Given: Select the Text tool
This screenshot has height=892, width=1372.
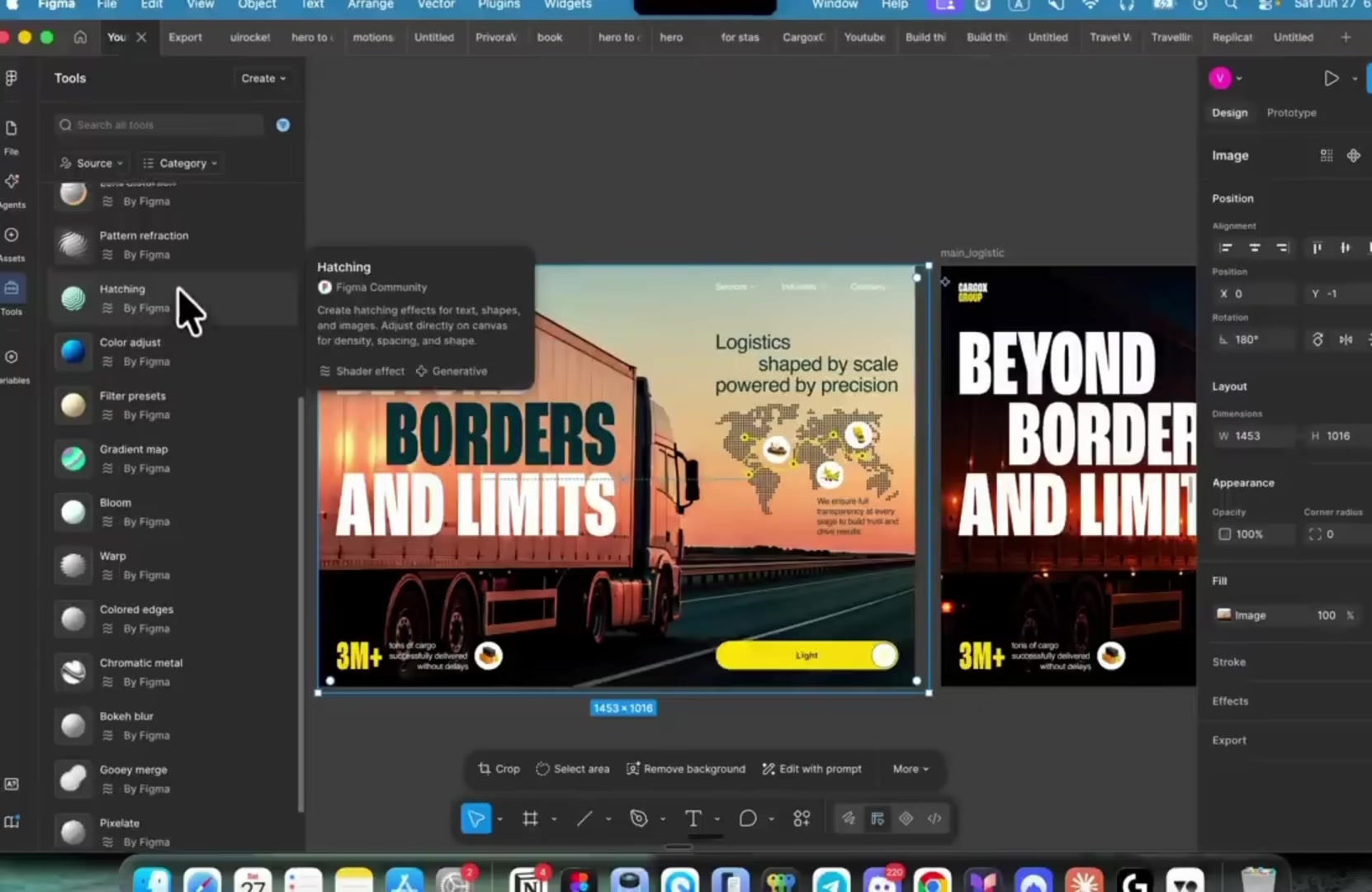Looking at the screenshot, I should click(x=693, y=818).
